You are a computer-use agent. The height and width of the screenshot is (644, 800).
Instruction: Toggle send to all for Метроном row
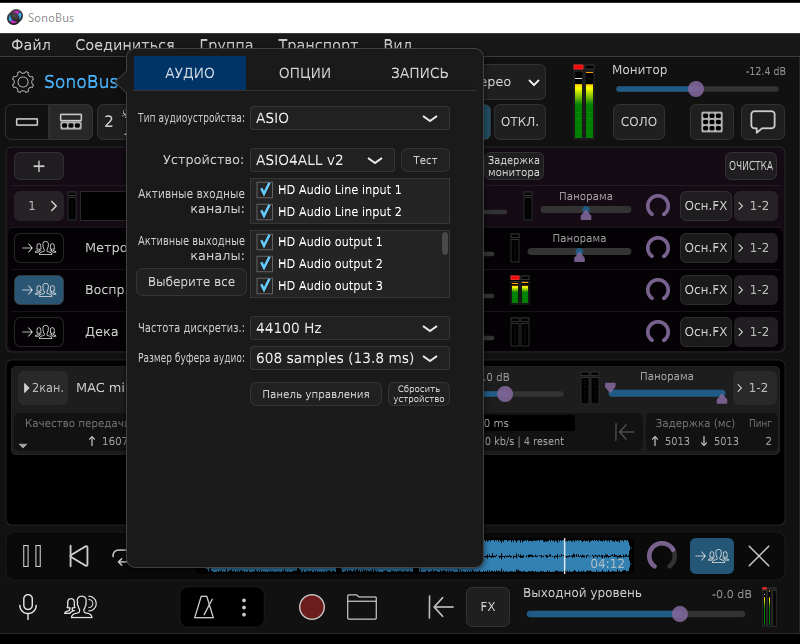pos(39,248)
